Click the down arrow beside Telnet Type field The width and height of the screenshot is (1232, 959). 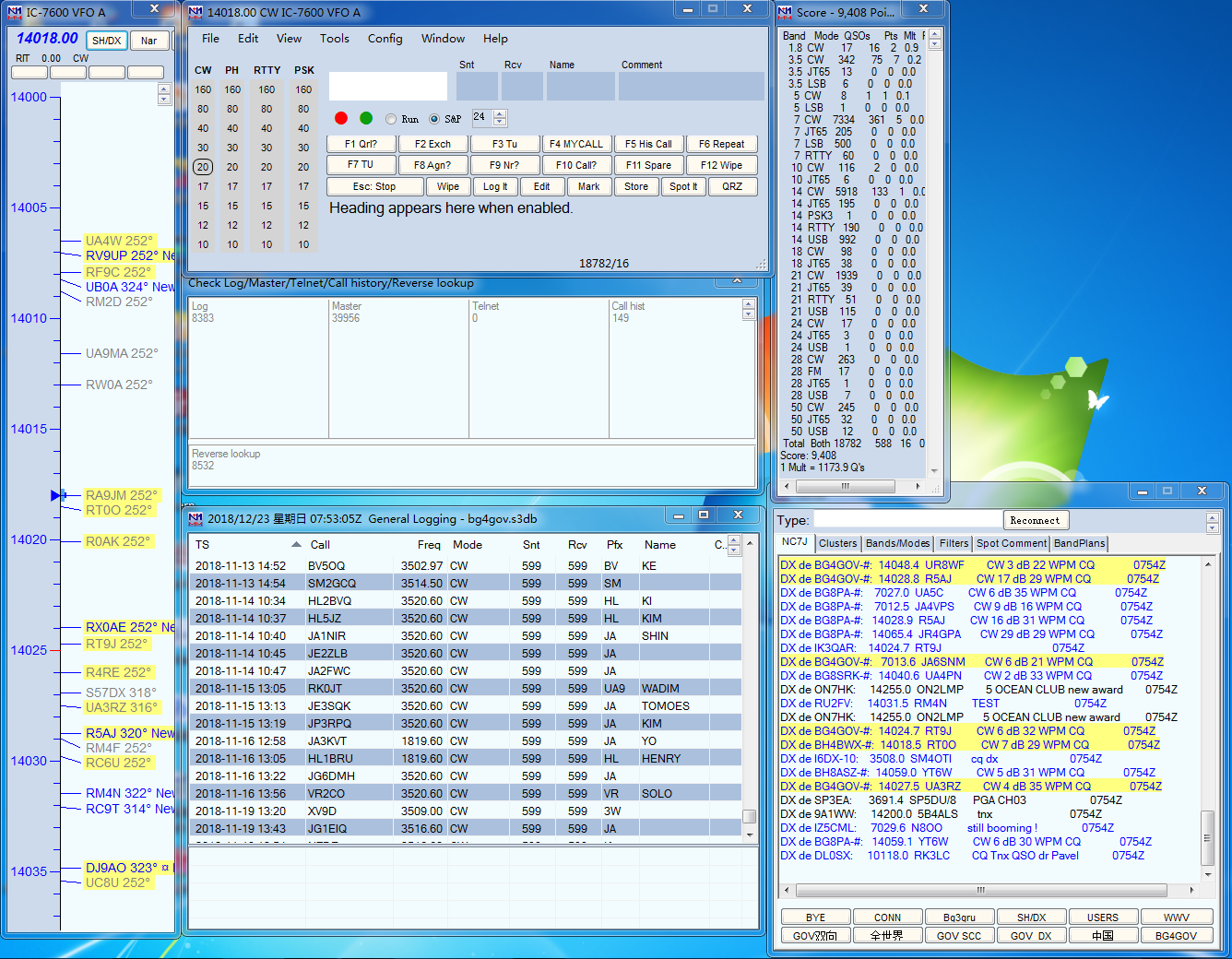point(1213,527)
